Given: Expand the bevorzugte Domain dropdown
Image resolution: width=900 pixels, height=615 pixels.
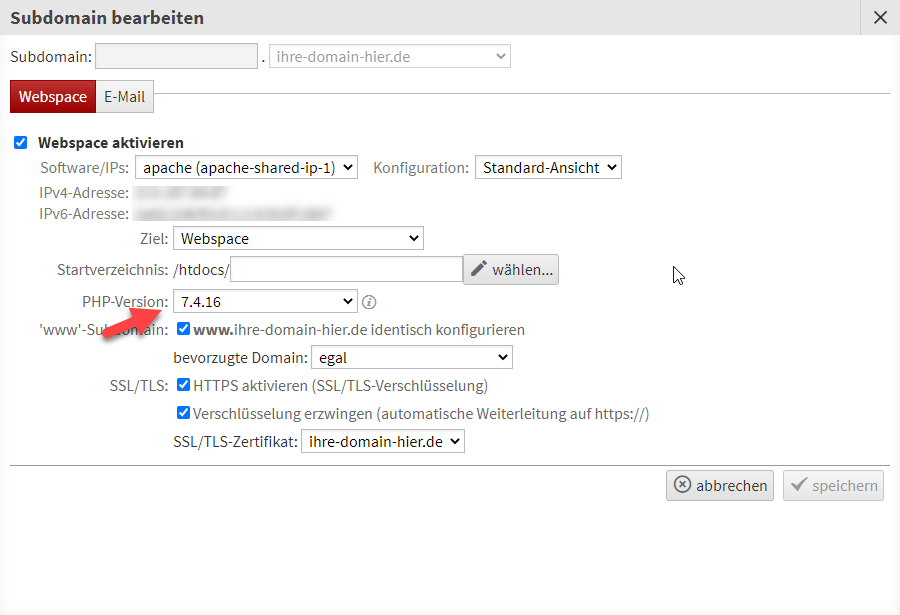Looking at the screenshot, I should click(x=411, y=357).
